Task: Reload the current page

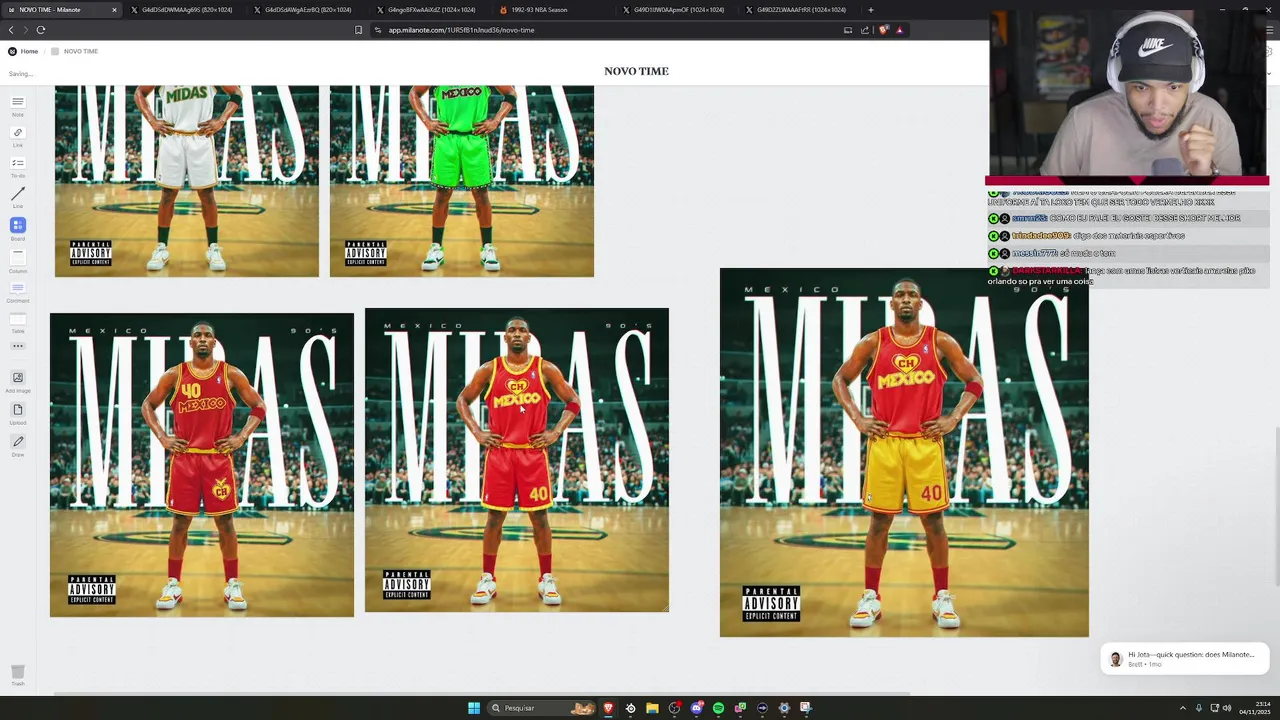Action: pos(41,30)
